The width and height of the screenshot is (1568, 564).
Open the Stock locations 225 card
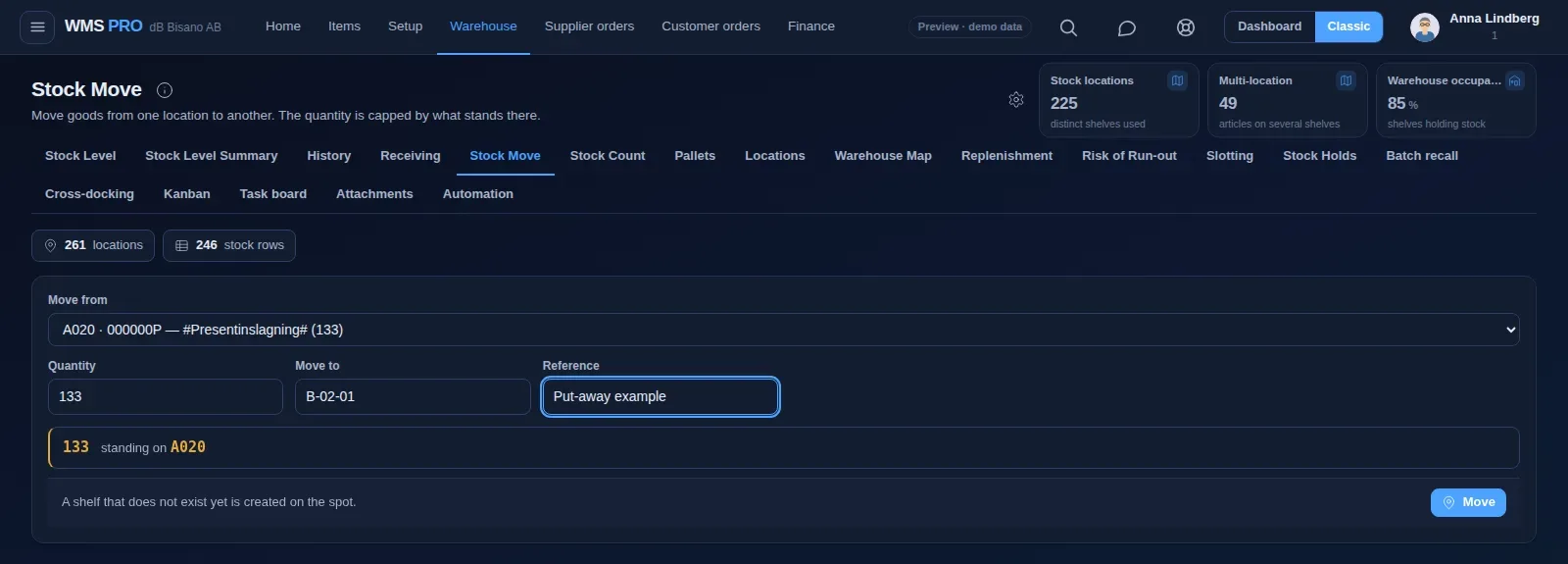click(x=1118, y=100)
